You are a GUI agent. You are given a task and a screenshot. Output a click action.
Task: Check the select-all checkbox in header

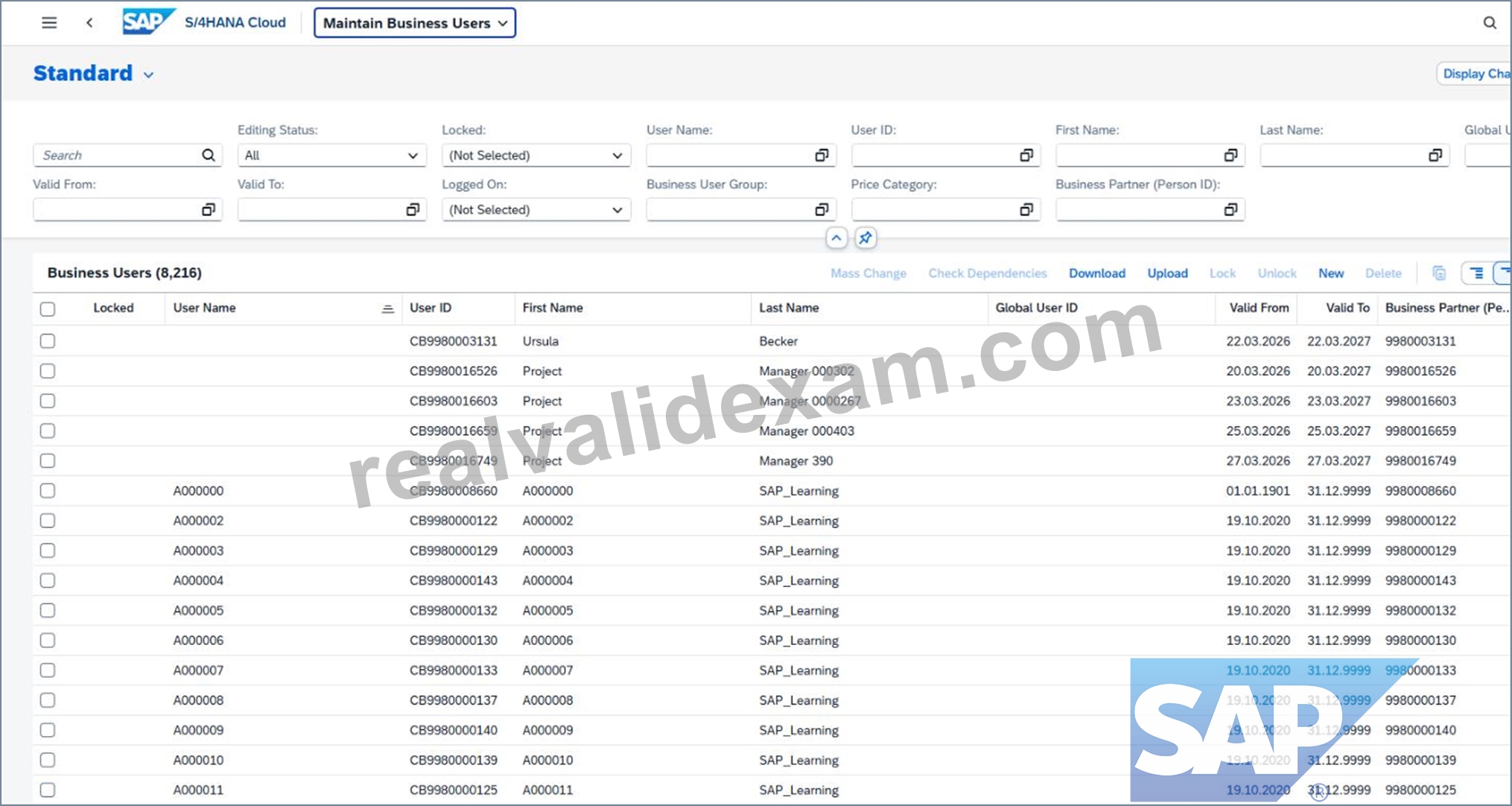click(x=48, y=308)
